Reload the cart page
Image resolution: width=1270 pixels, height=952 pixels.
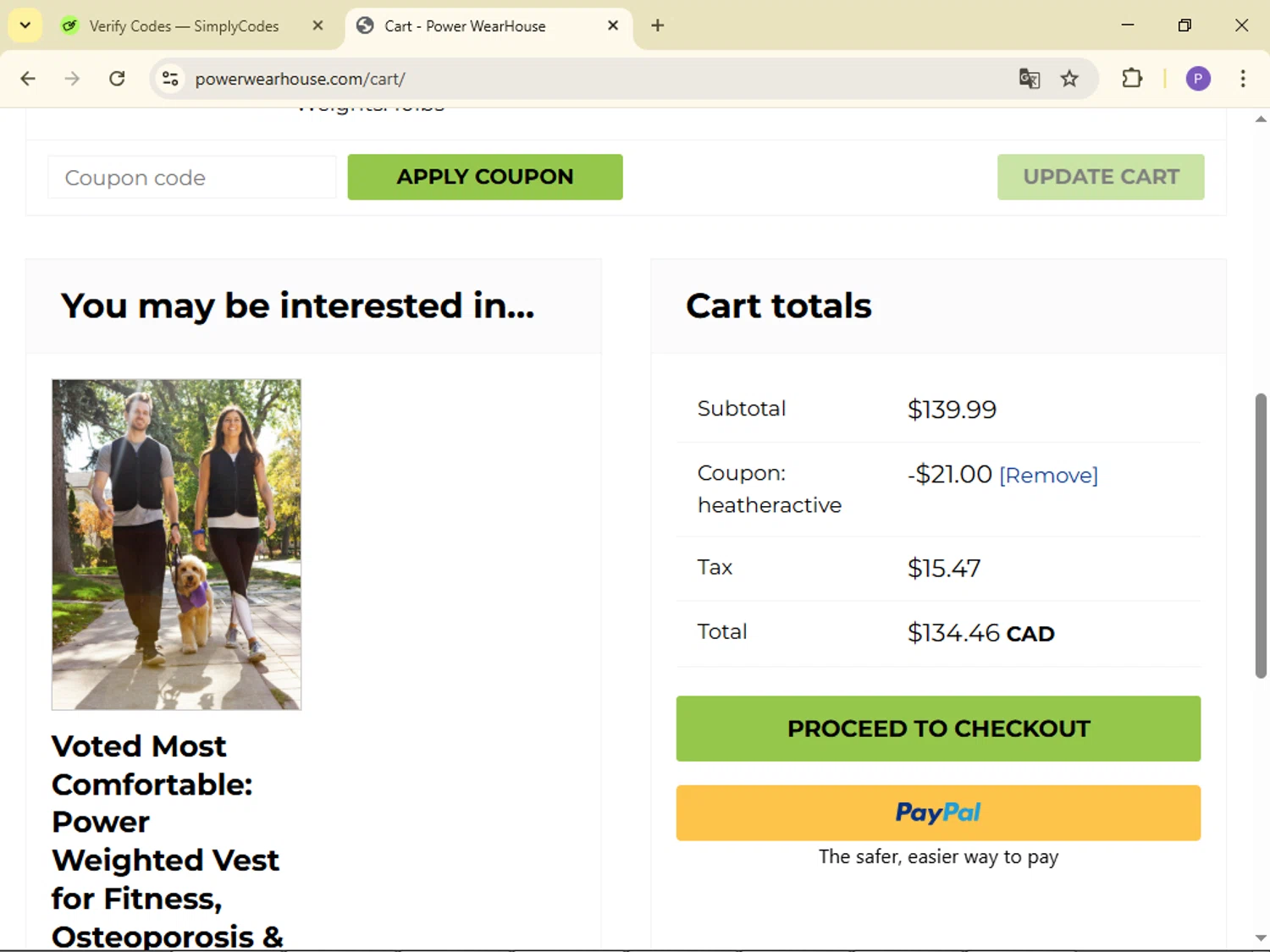pos(117,79)
